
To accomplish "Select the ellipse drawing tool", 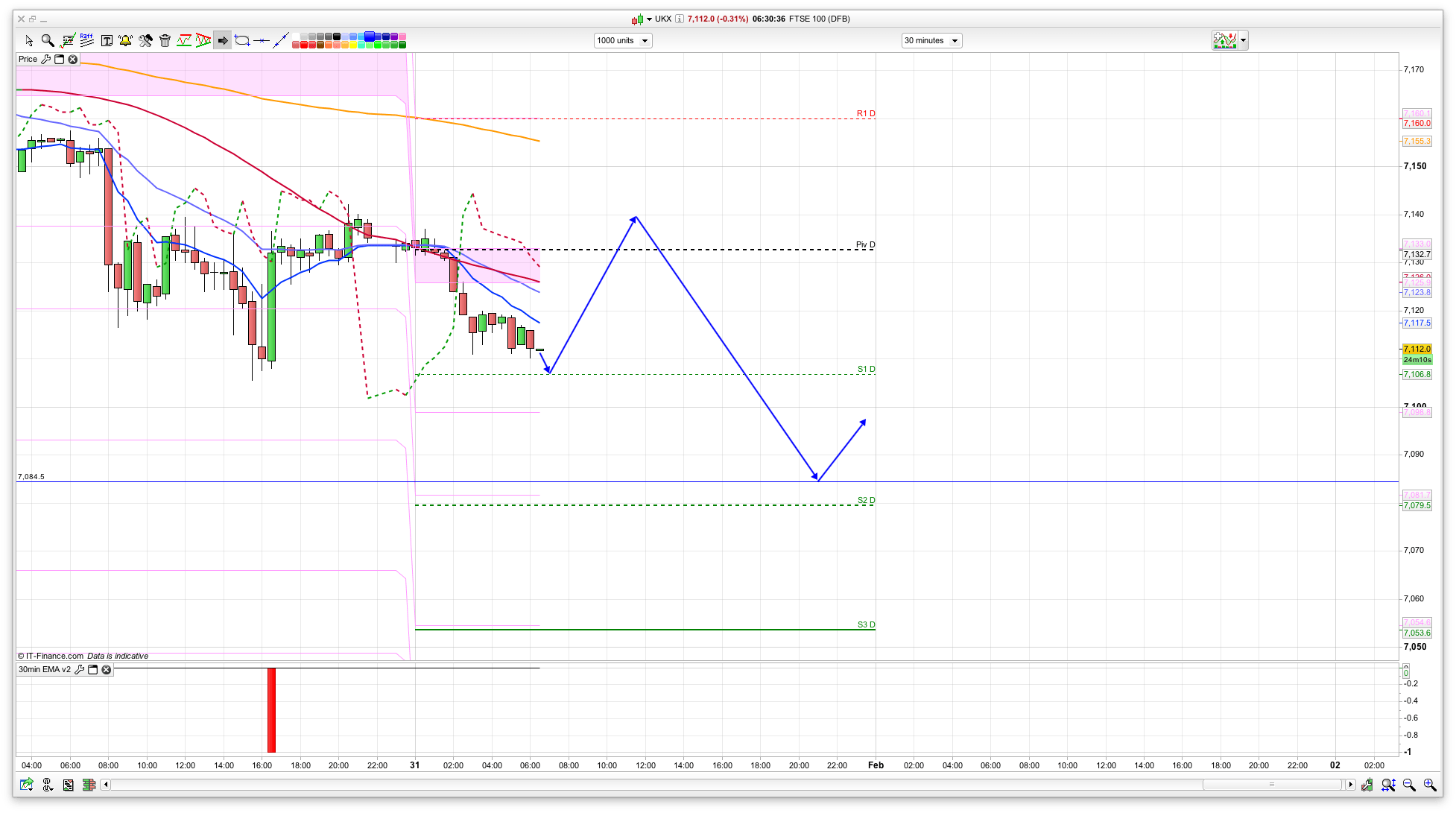I will [x=242, y=40].
